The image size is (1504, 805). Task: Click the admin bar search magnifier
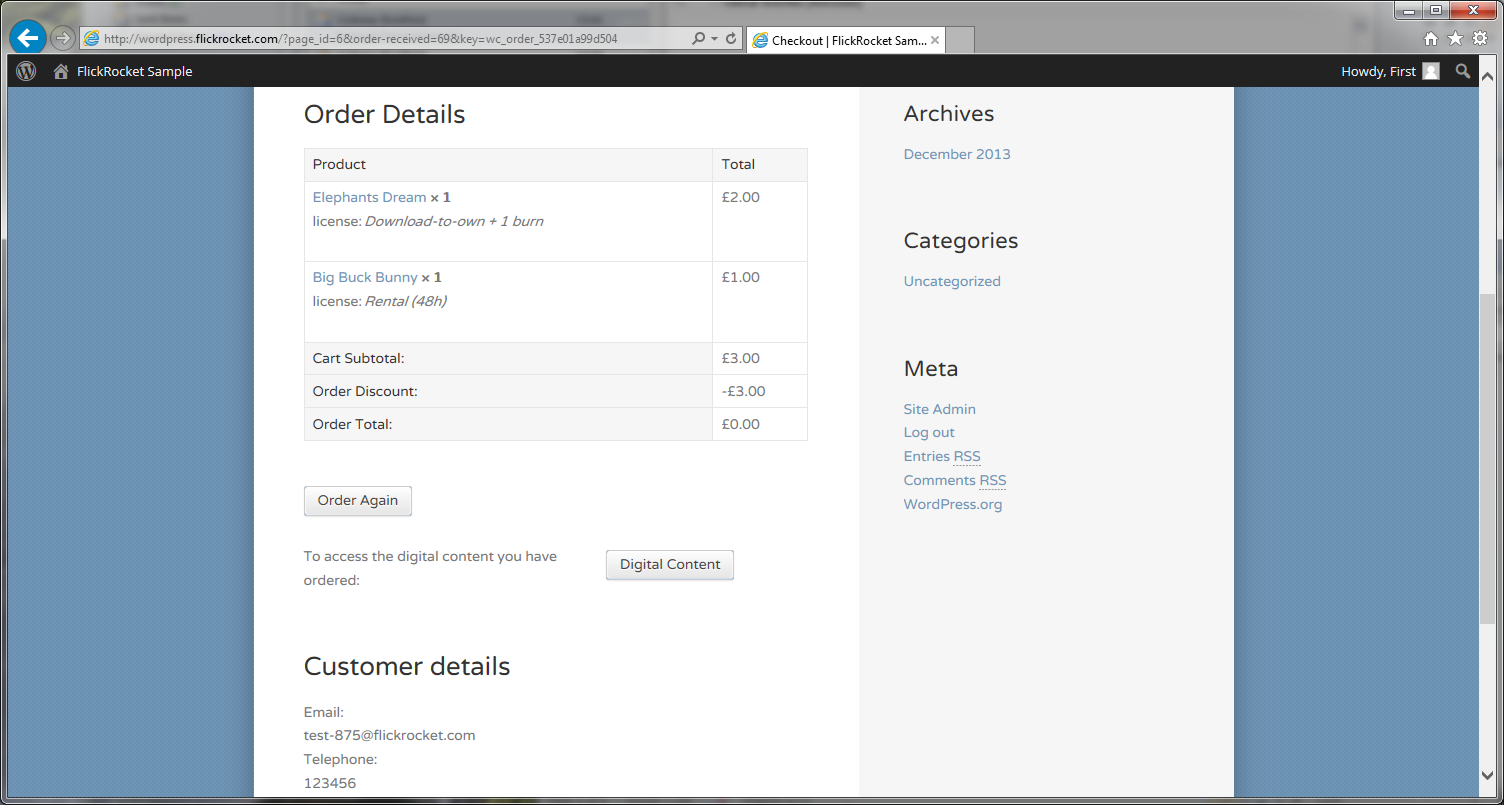(1463, 71)
